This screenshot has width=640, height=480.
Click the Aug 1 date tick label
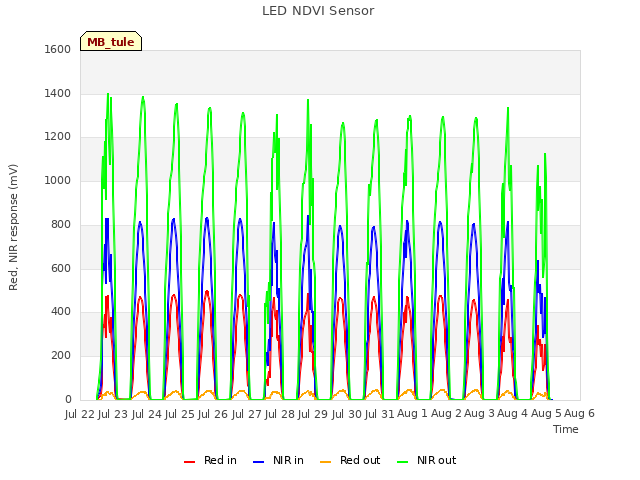tap(412, 414)
